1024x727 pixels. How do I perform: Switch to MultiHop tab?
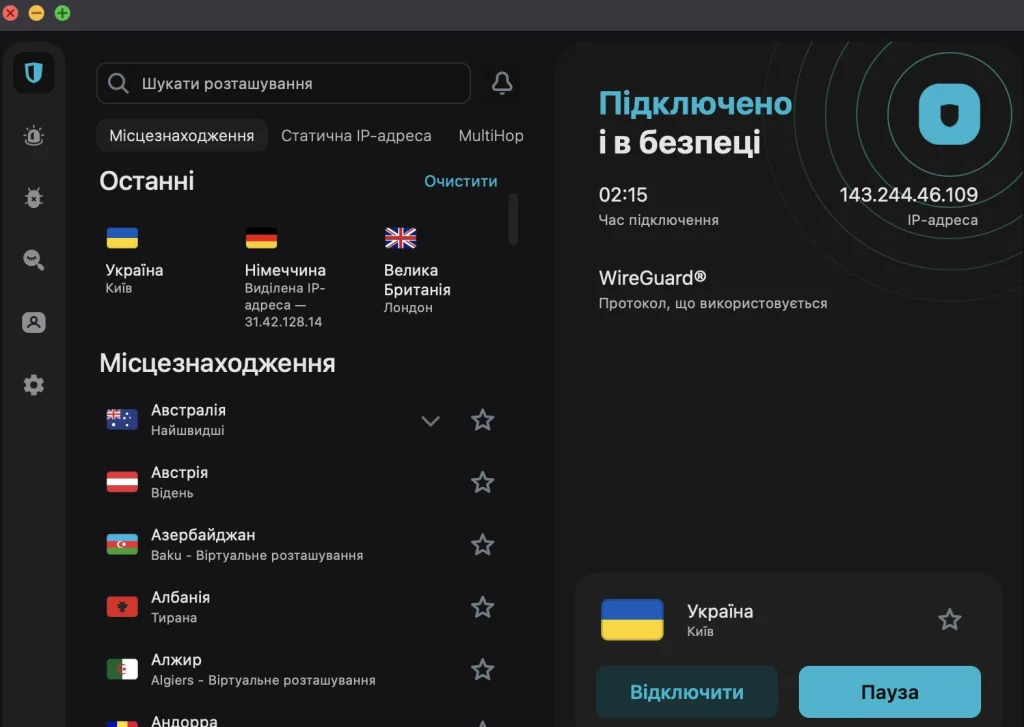coord(490,135)
